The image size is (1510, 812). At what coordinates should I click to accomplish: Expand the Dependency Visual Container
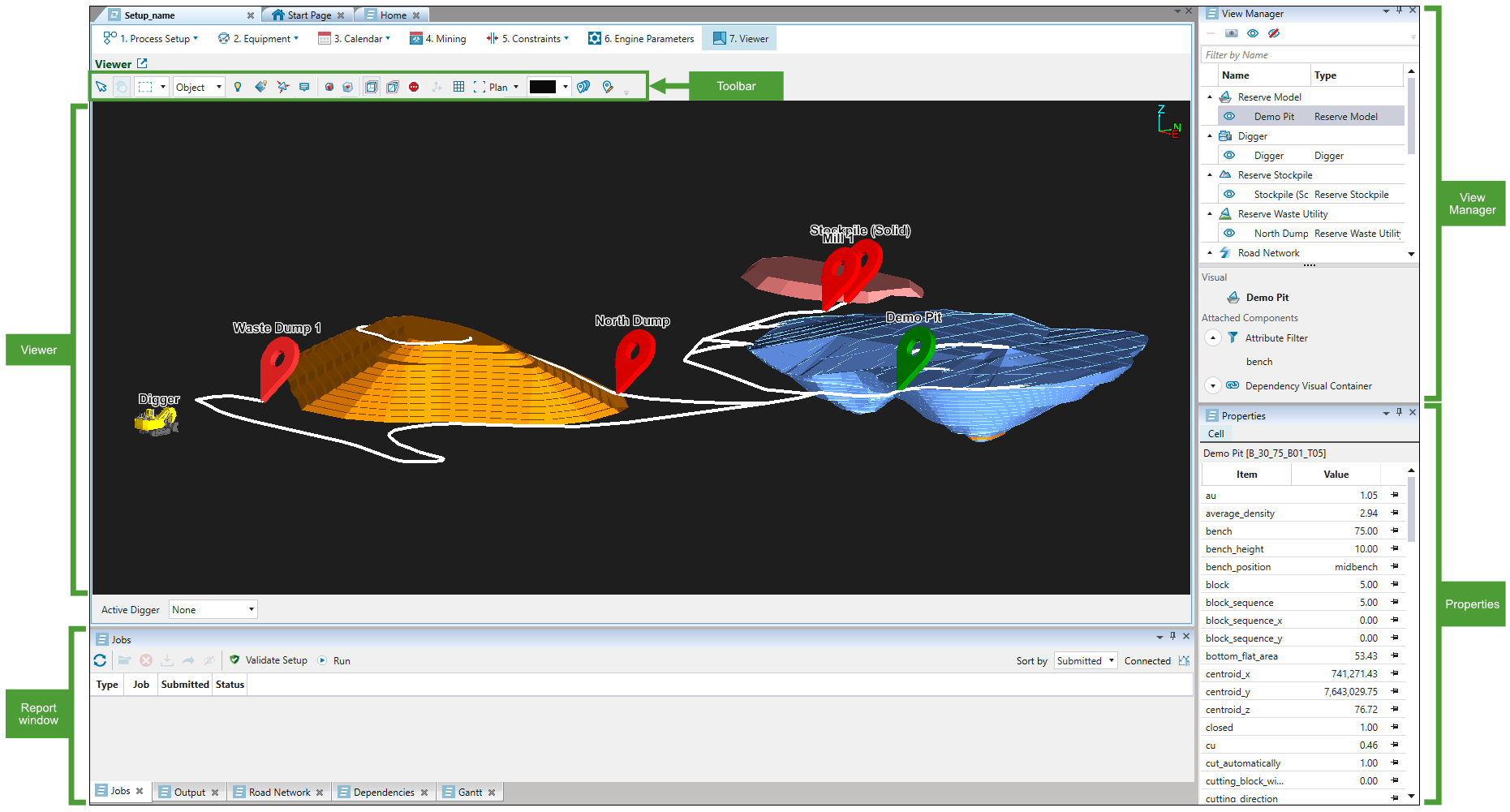coord(1213,385)
